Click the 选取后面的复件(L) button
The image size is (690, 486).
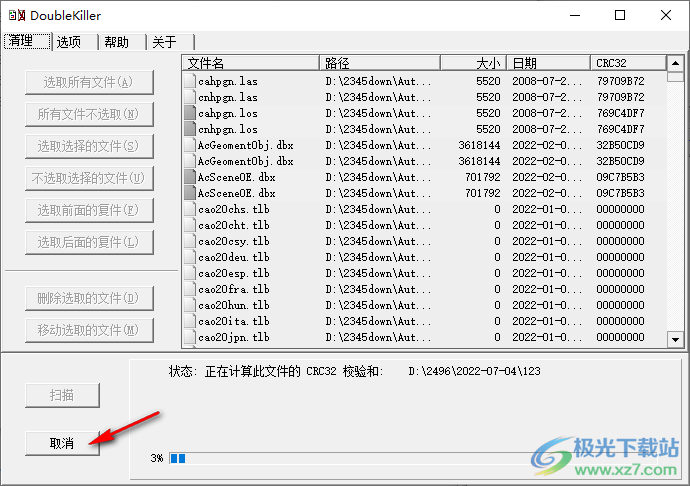[89, 242]
